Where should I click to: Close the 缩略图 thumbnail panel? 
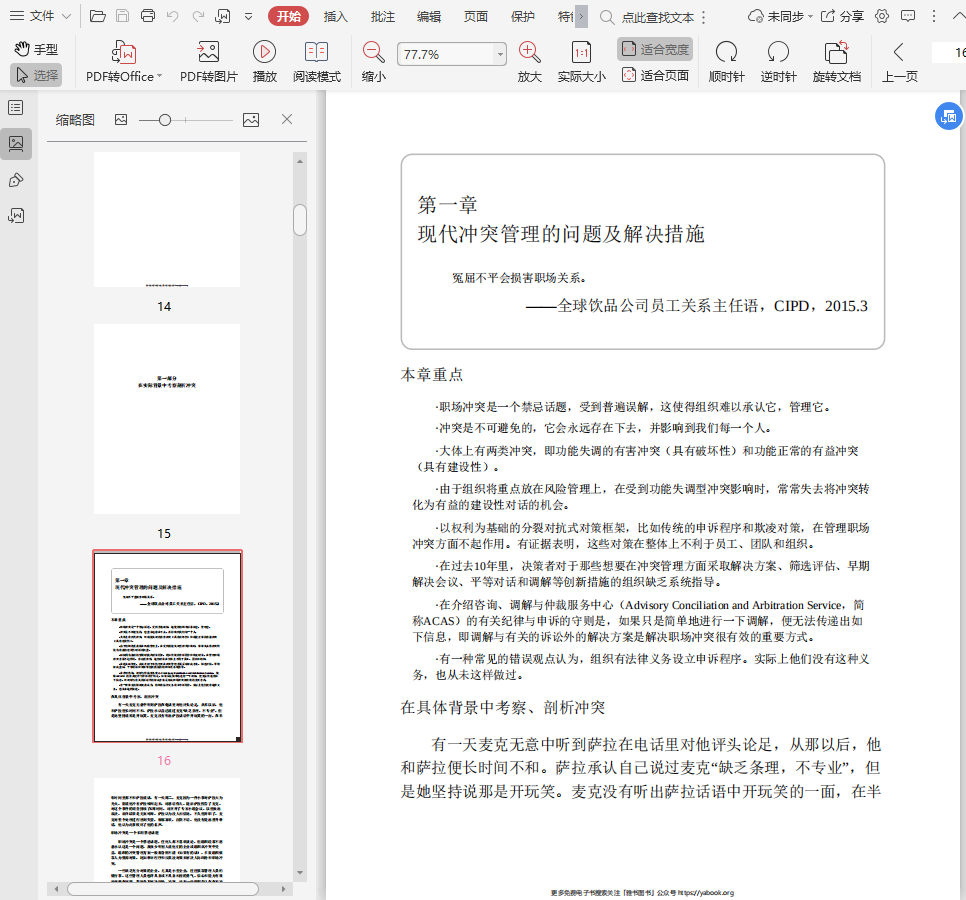(286, 120)
